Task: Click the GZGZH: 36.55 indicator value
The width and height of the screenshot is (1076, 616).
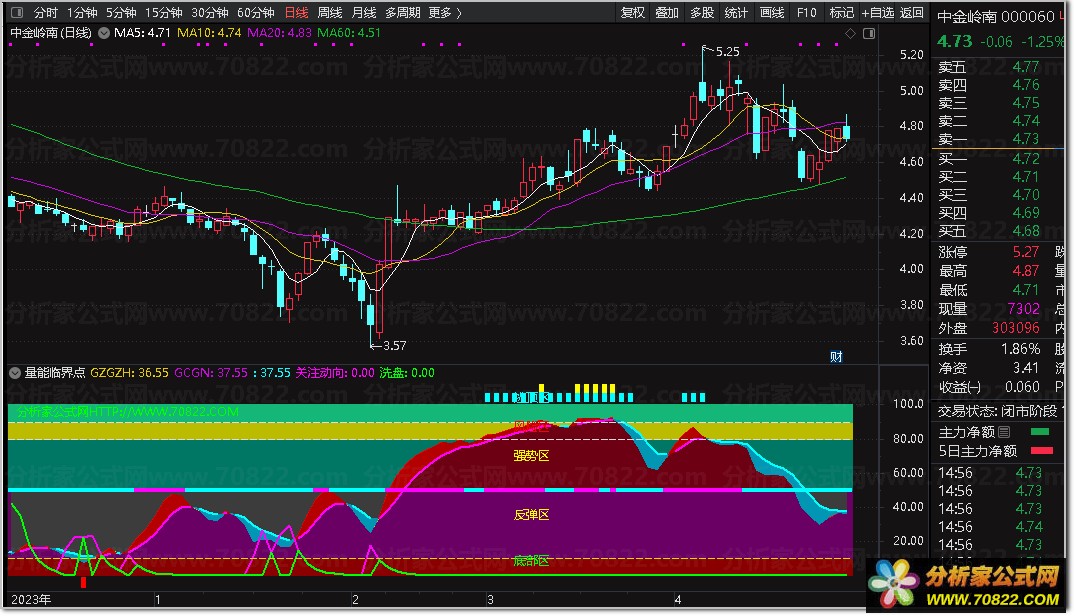Action: 129,372
